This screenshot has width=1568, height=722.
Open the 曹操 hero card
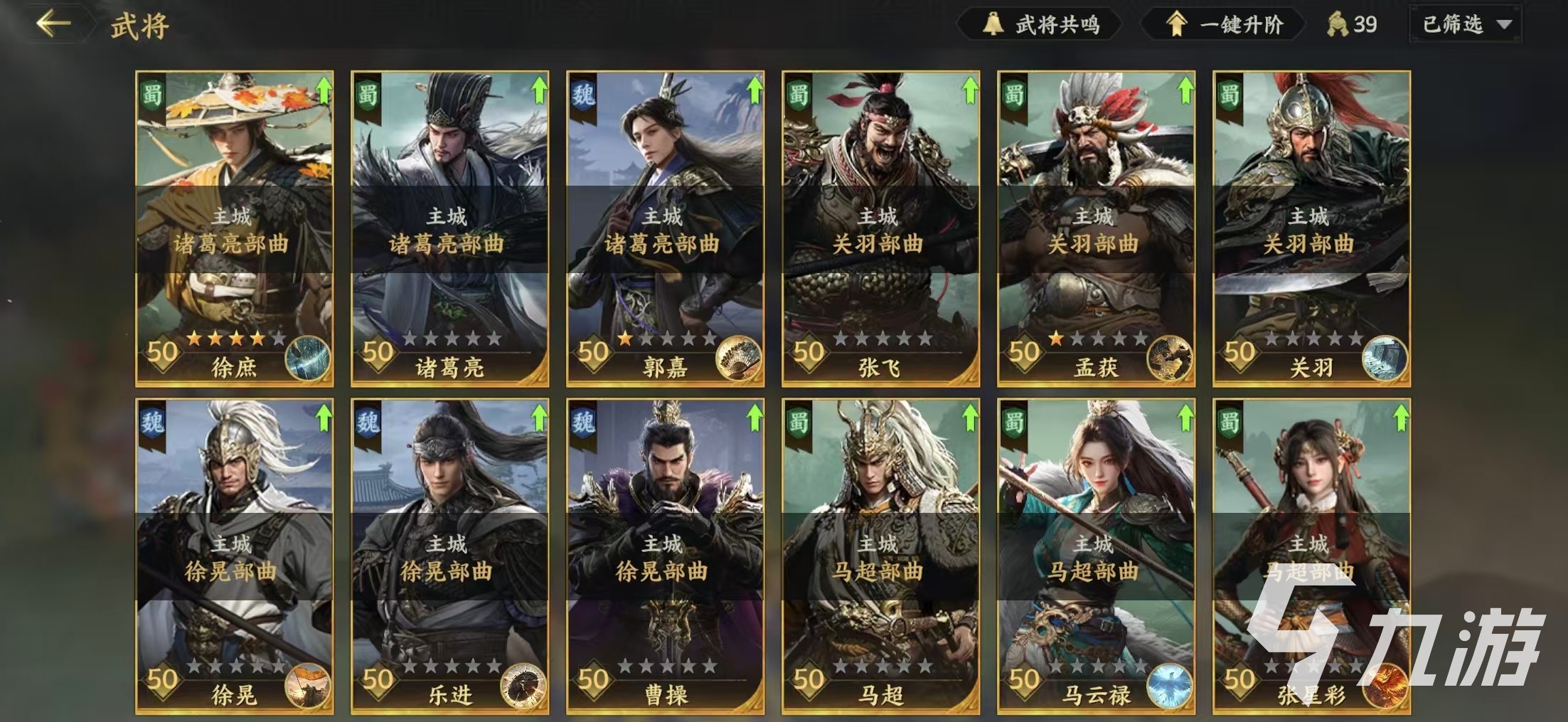[x=665, y=556]
